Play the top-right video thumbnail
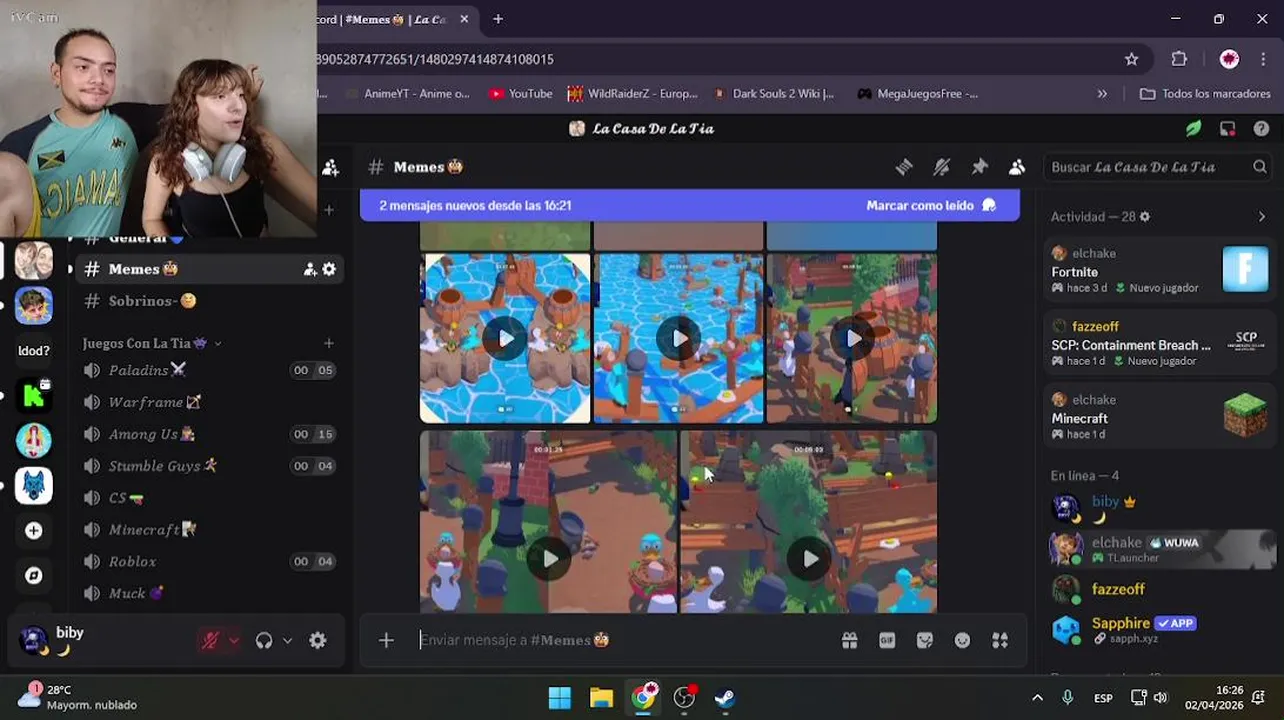This screenshot has width=1284, height=720. click(852, 338)
